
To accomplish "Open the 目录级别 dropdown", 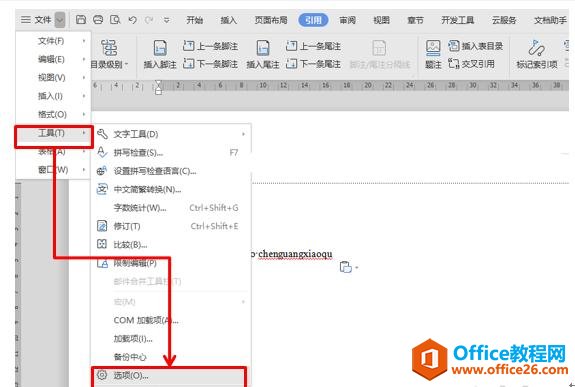I will (x=109, y=54).
